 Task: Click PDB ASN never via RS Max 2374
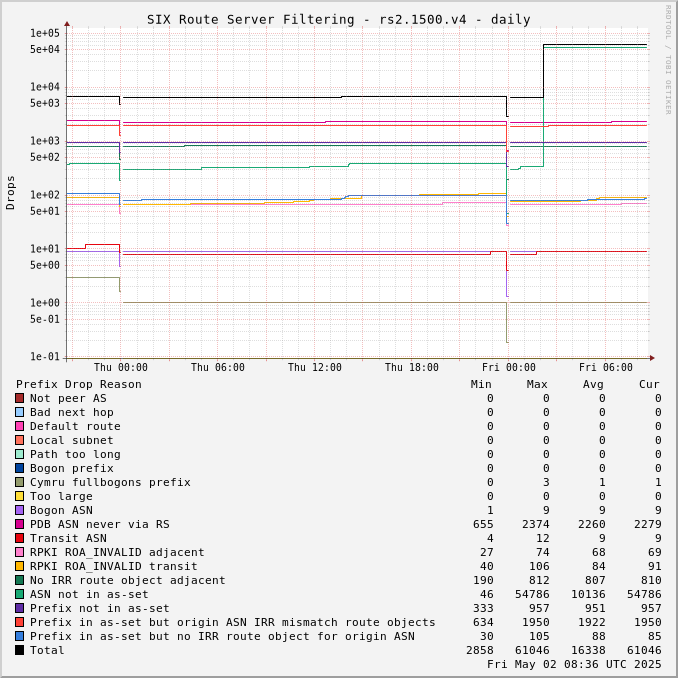(x=536, y=524)
